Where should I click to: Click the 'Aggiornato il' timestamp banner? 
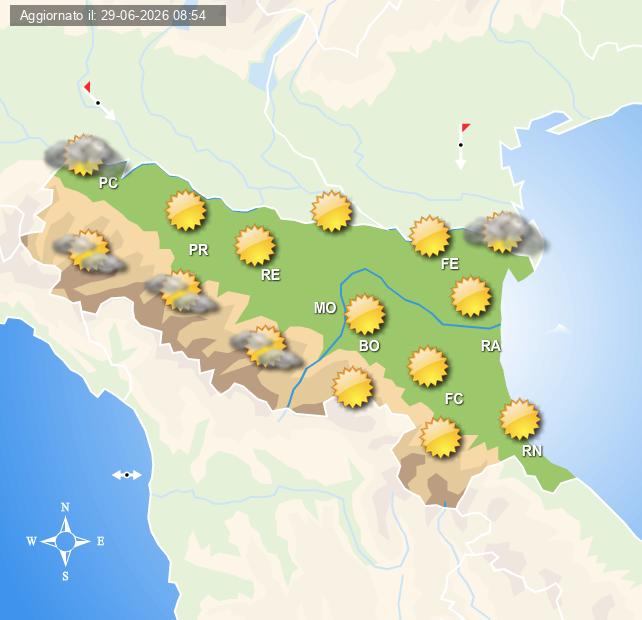pos(118,16)
